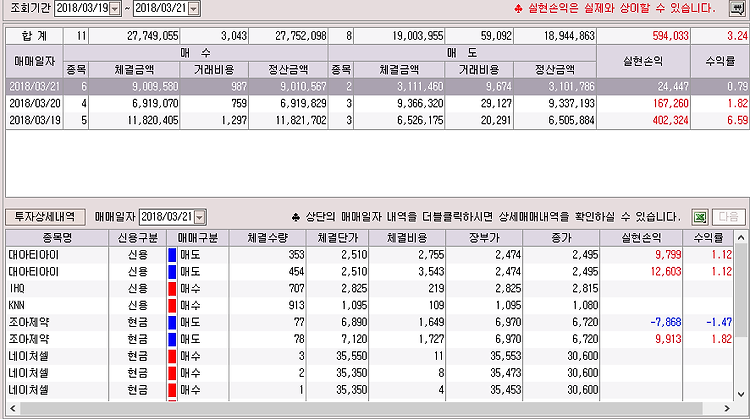The width and height of the screenshot is (750, 419).
Task: Open the 매매일자 2018/03/21 date dropdown
Action: pyautogui.click(x=199, y=217)
